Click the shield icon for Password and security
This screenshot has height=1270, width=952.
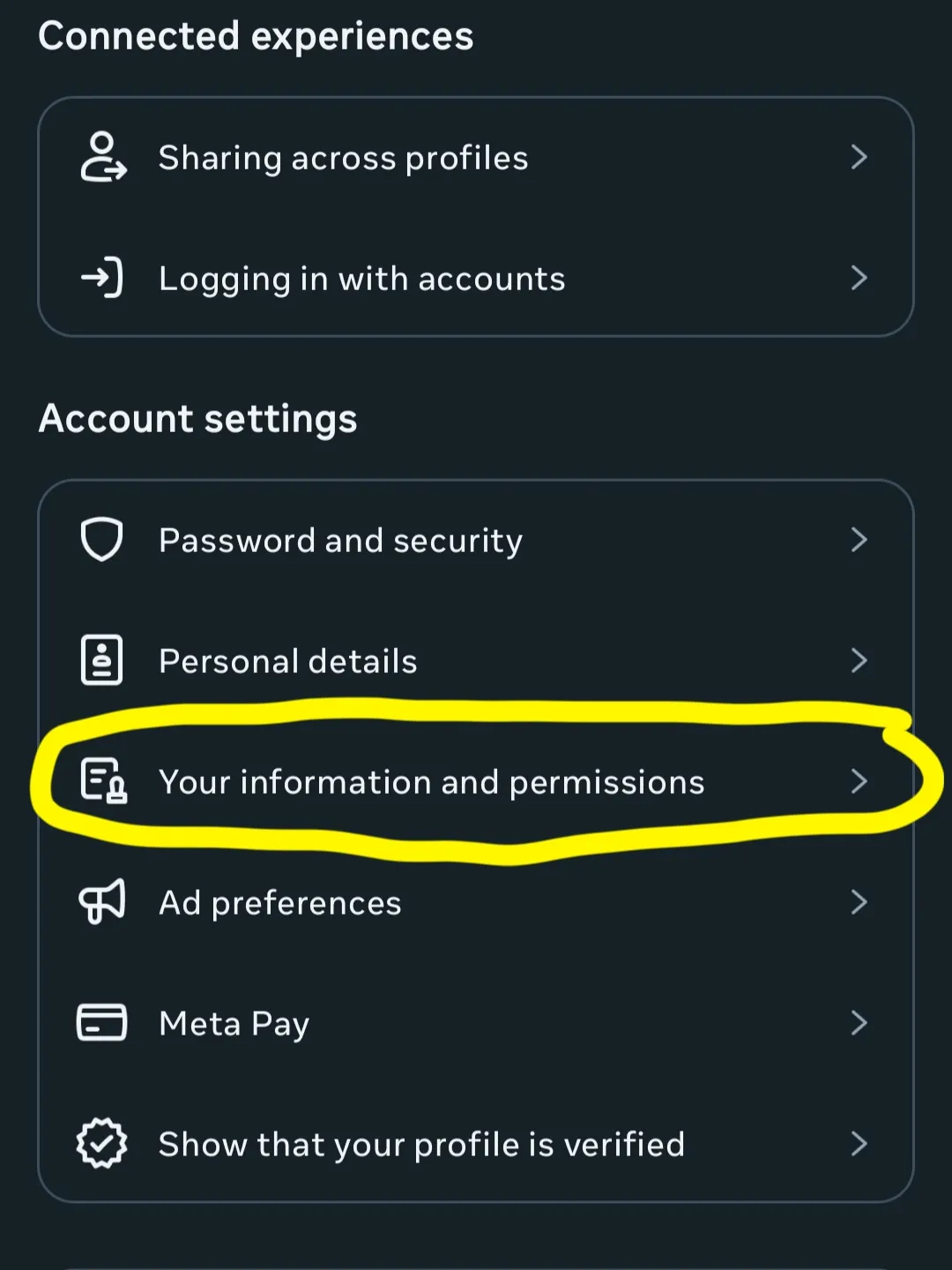tap(102, 540)
